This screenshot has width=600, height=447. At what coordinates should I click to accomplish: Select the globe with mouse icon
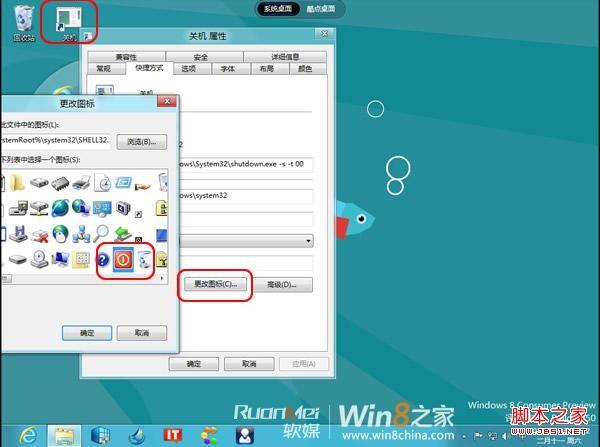60,233
